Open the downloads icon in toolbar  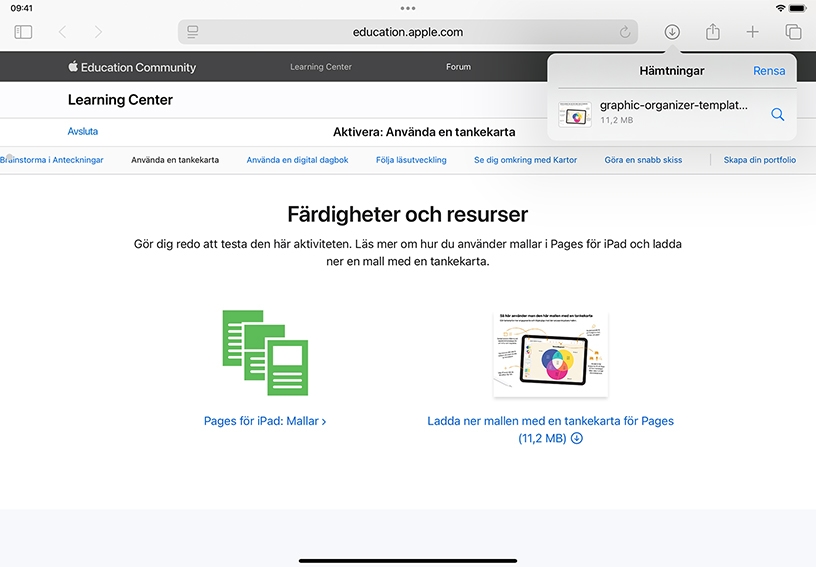672,32
